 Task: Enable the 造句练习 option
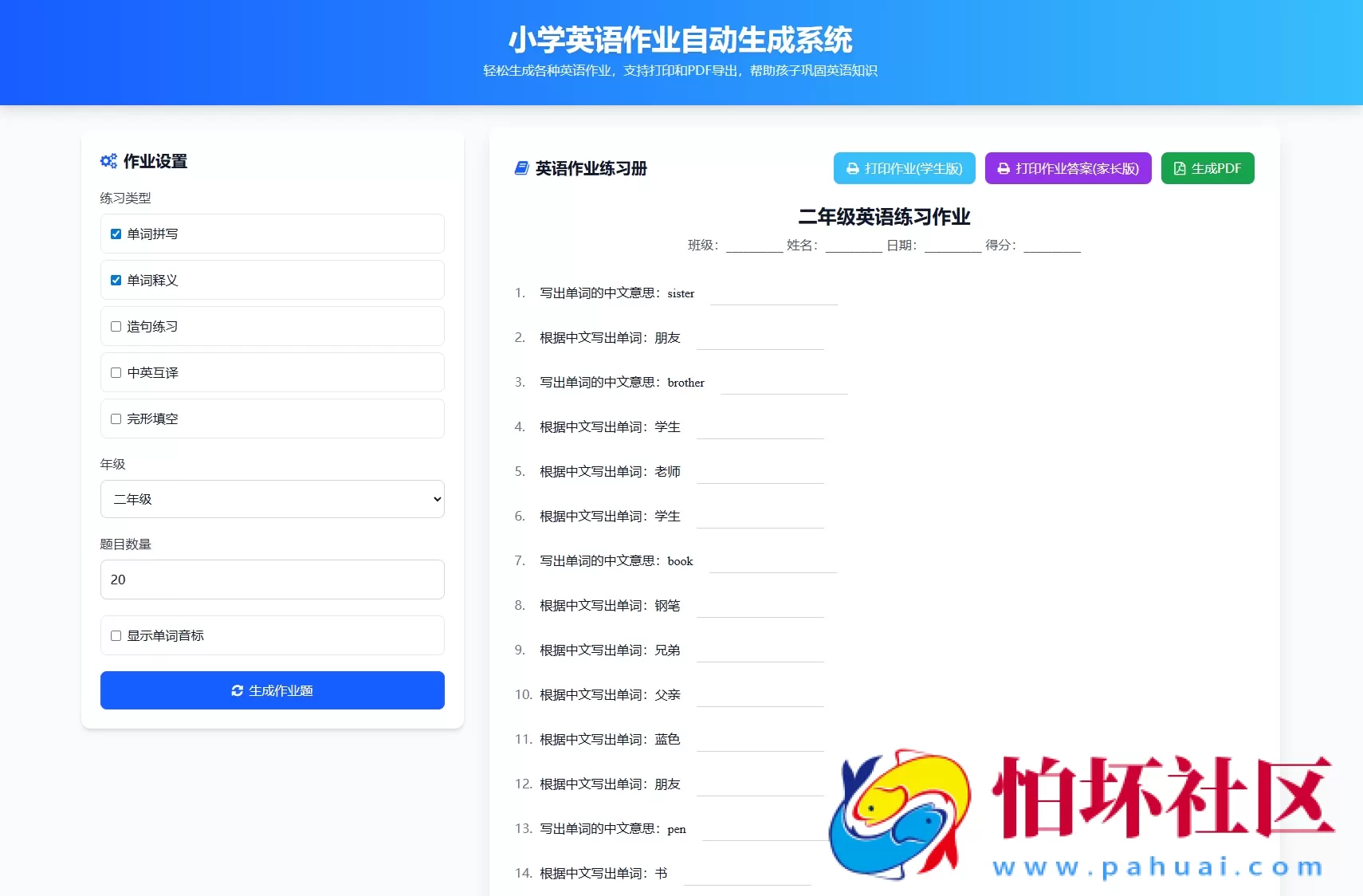(x=115, y=326)
